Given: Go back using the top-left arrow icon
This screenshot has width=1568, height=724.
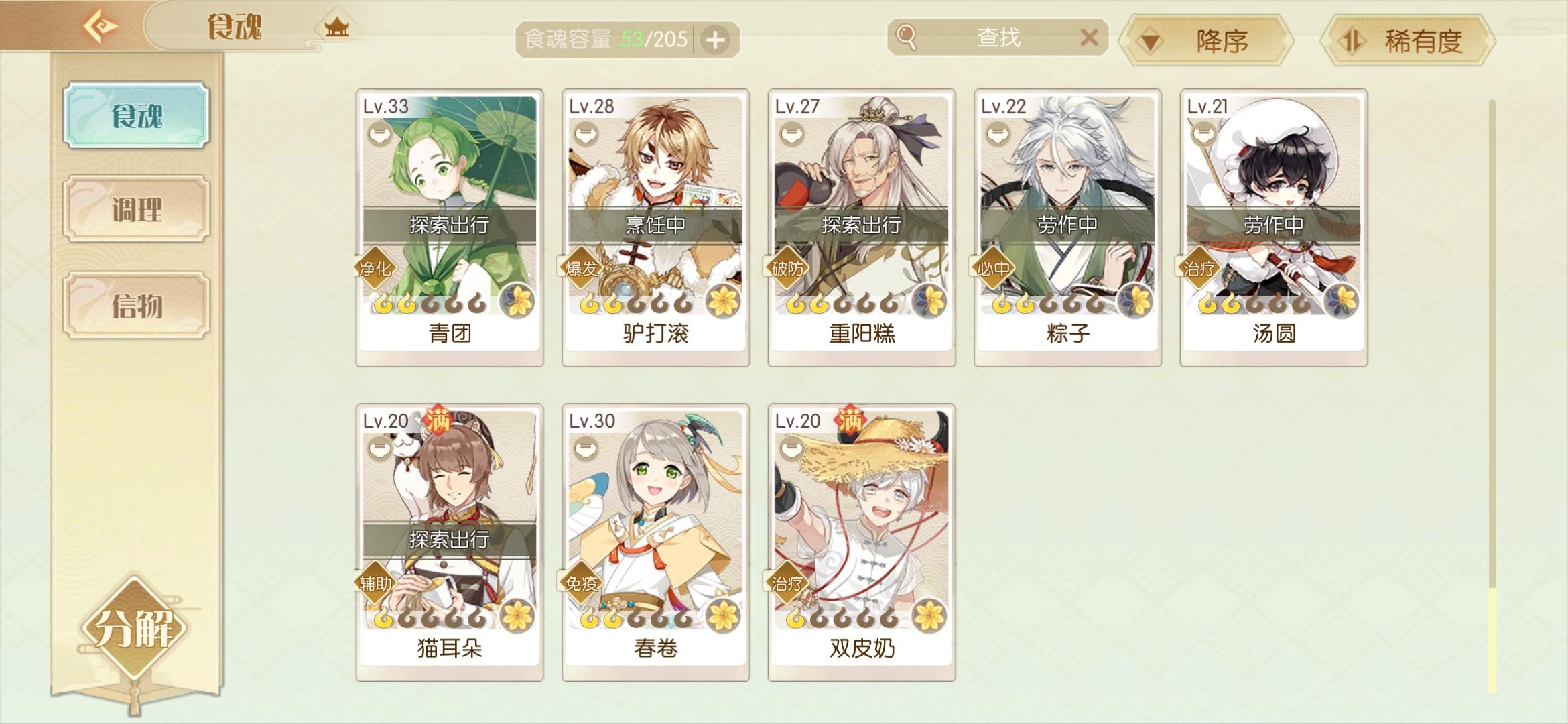Looking at the screenshot, I should point(100,27).
